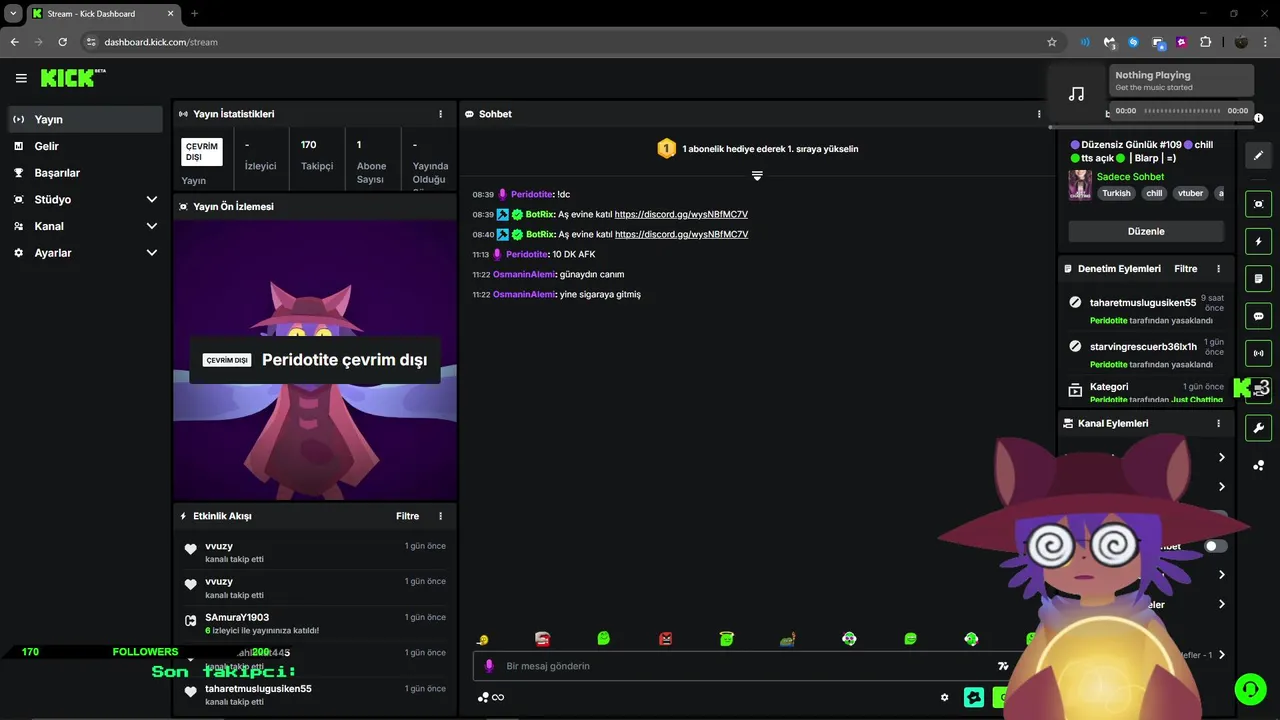Click SAmuraY1903 raid event entry
This screenshot has width=1280, height=720.
315,623
